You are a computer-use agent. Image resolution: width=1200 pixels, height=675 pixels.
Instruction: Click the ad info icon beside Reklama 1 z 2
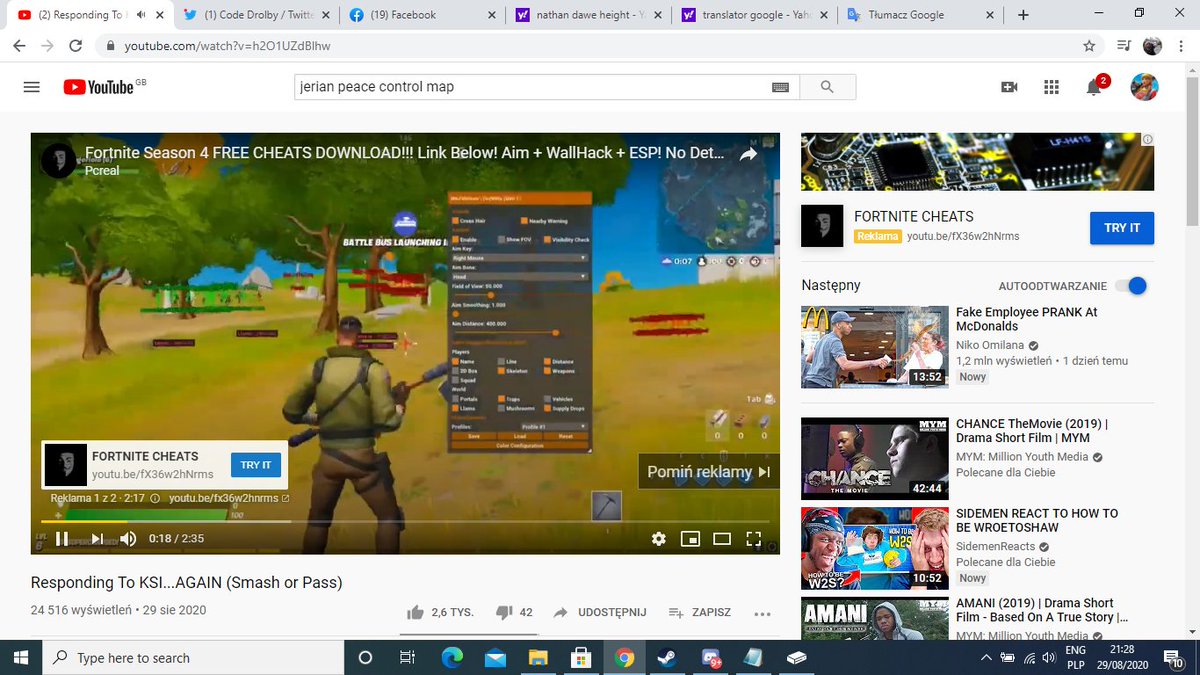(155, 497)
